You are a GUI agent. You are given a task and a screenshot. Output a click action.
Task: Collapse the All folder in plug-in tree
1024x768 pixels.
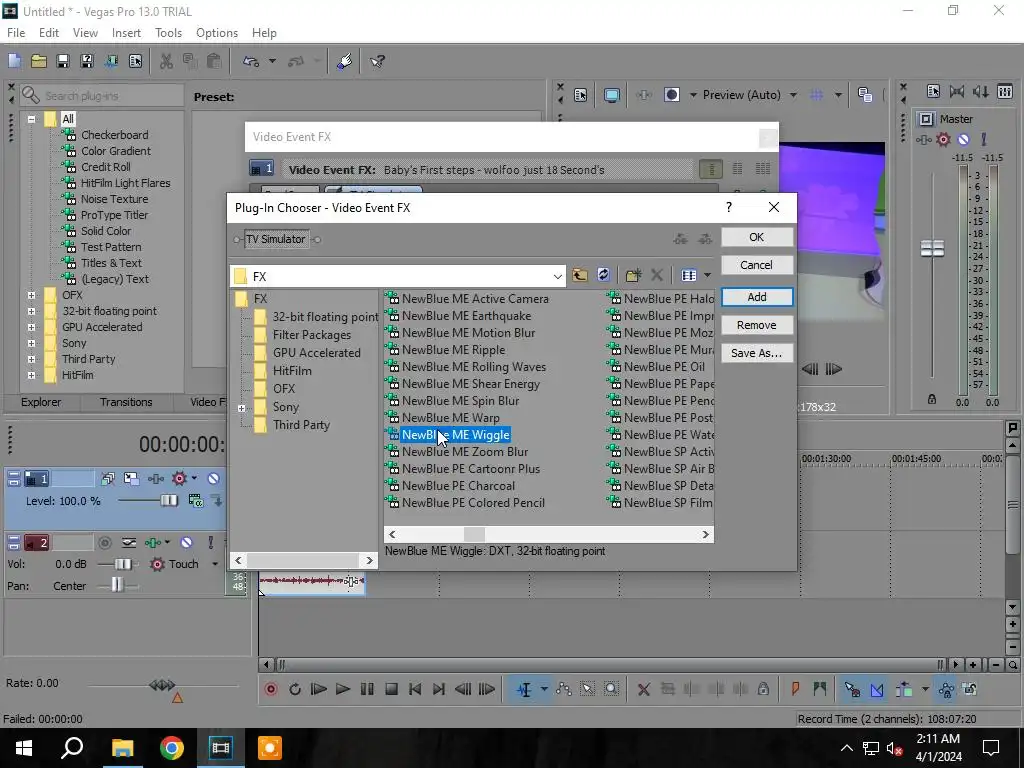click(x=31, y=119)
